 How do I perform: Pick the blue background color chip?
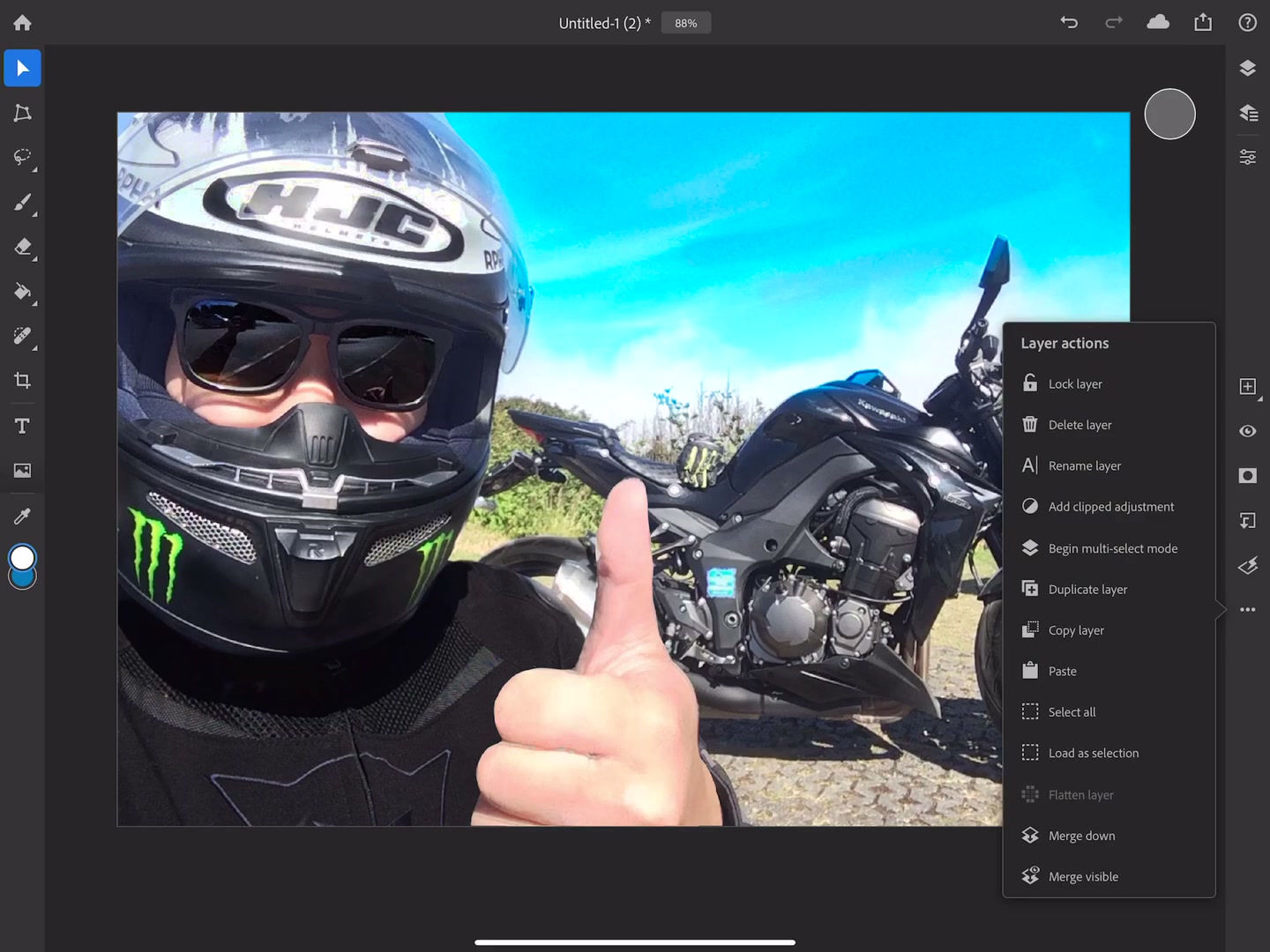coord(22,581)
